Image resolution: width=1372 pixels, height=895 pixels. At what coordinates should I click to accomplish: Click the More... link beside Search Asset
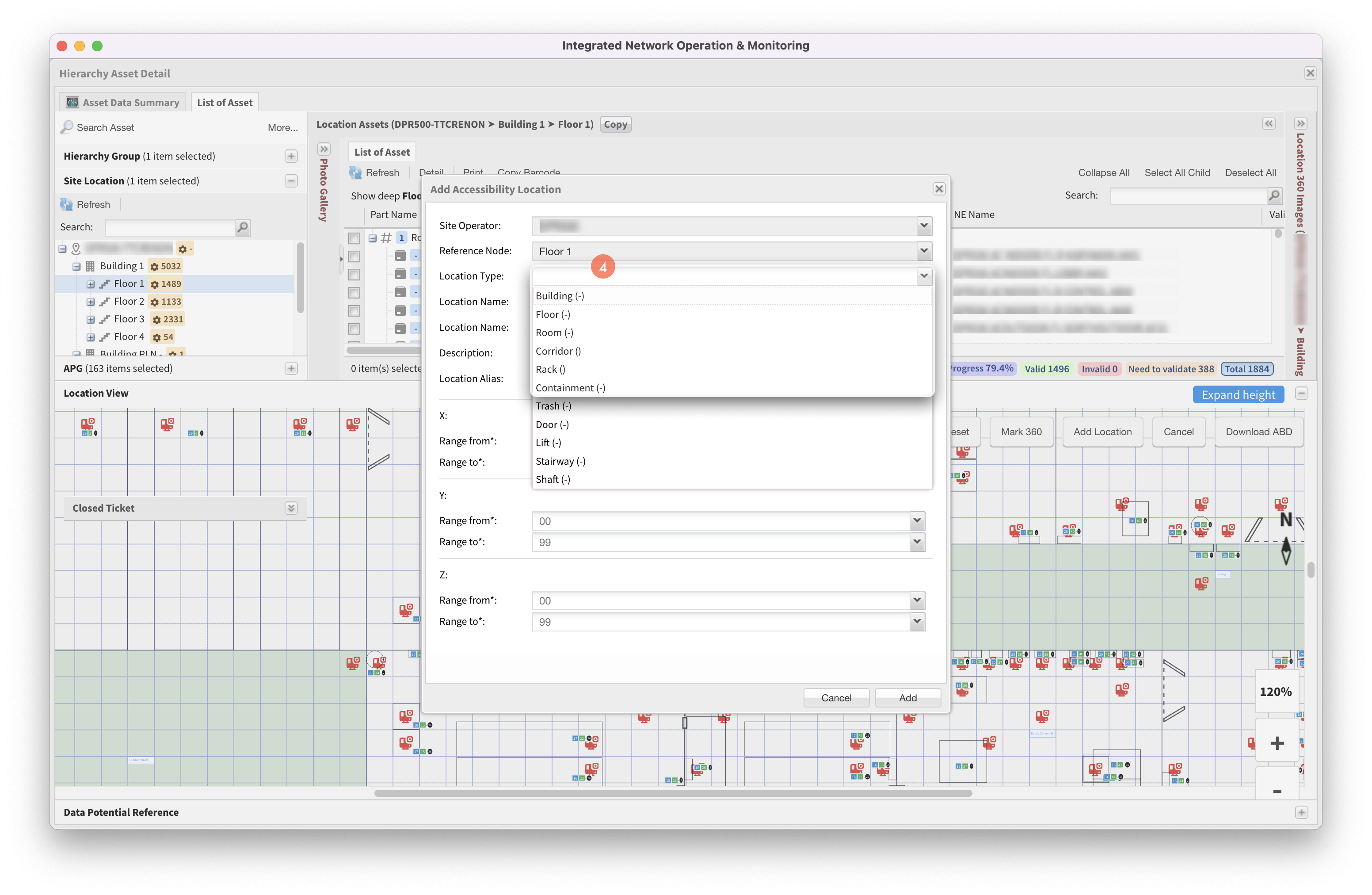pos(282,127)
